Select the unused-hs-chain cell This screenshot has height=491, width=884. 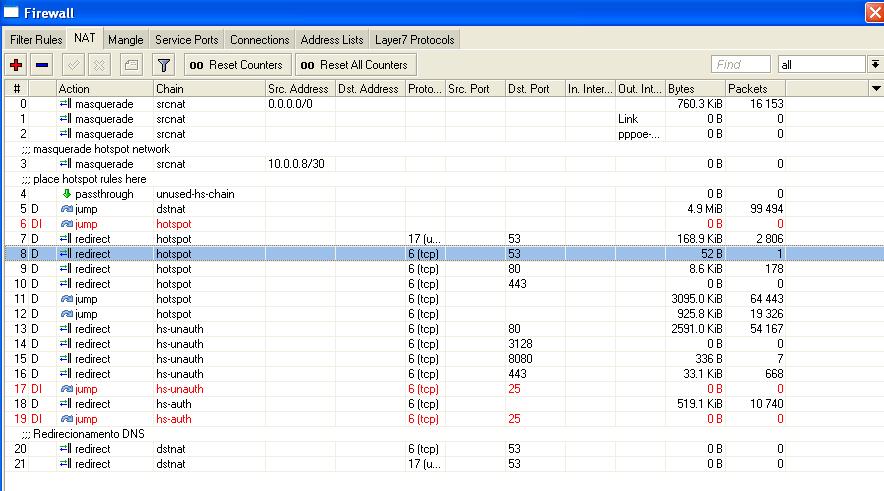(x=195, y=194)
